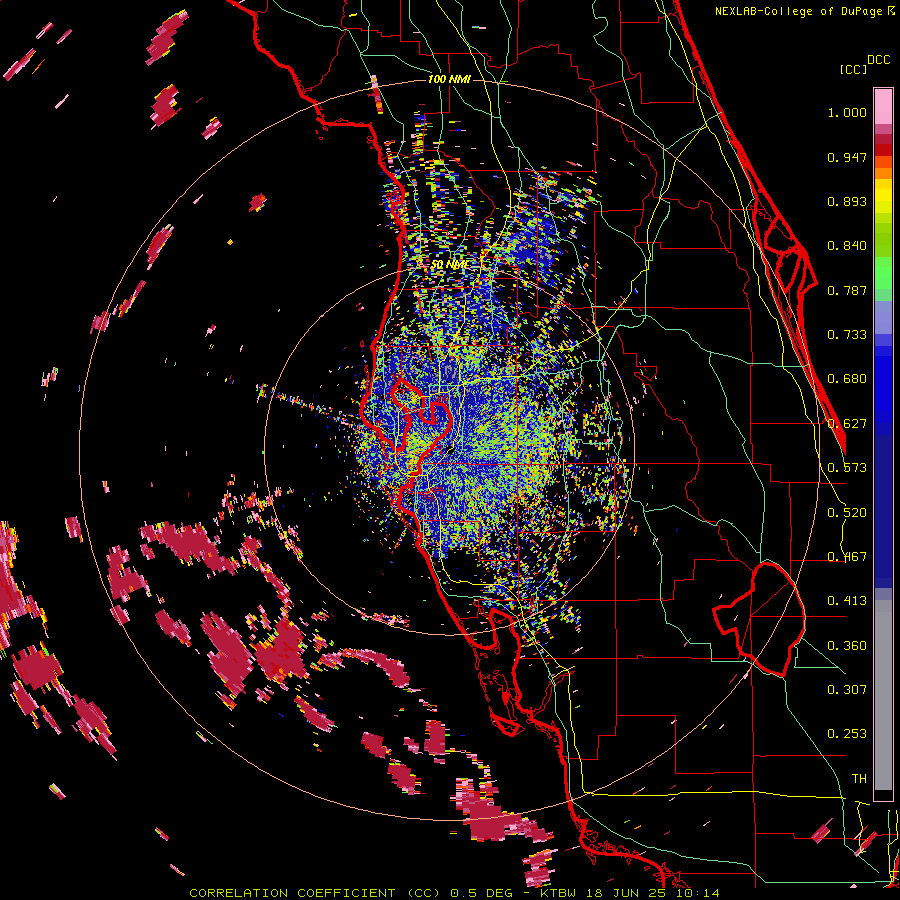
Task: Click the 0.680 scale value
Action: click(x=847, y=379)
